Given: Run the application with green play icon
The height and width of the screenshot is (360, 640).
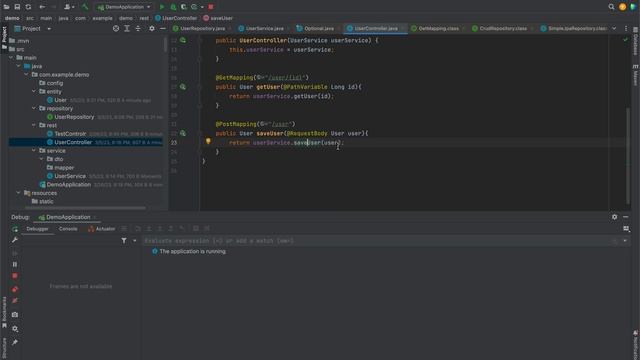Looking at the screenshot, I should (x=162, y=7).
